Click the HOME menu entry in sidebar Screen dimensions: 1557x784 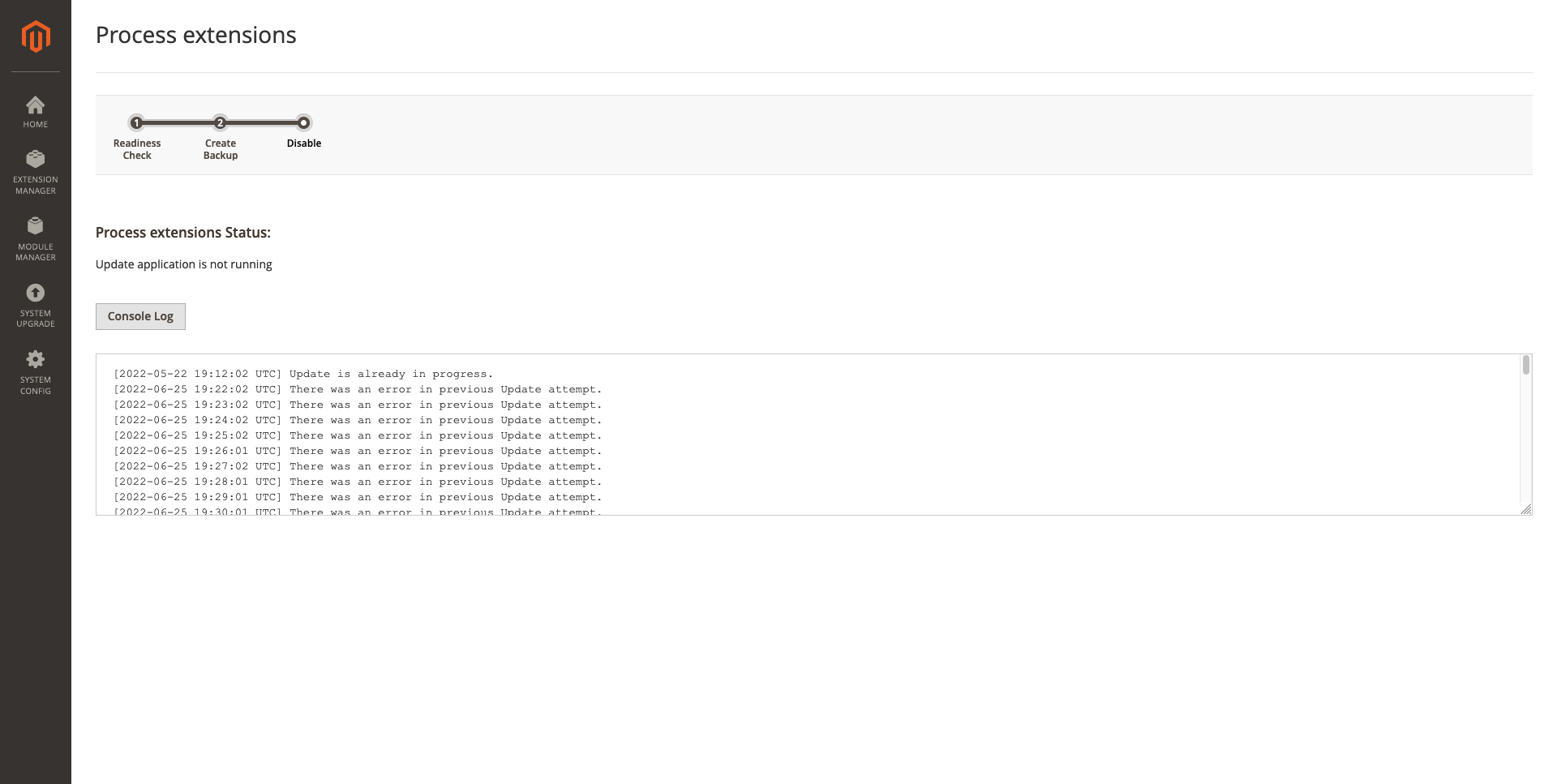coord(35,124)
